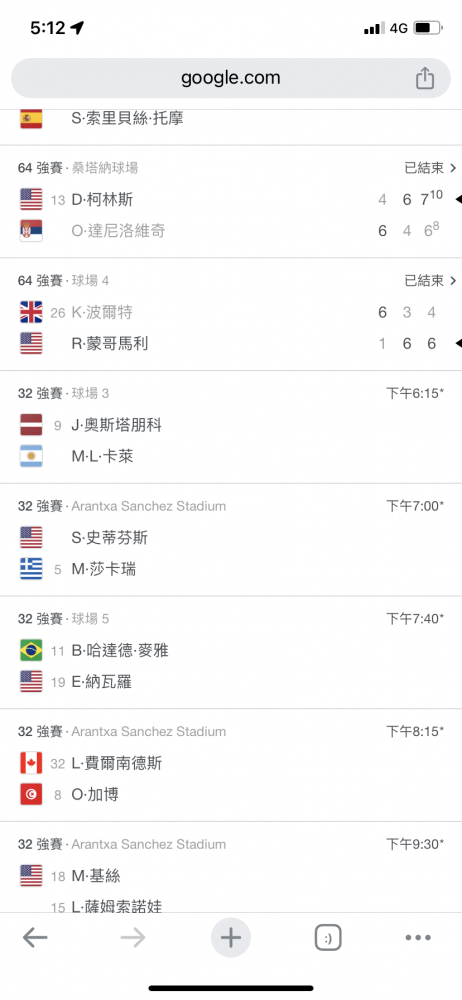Tap the share icon in address bar
This screenshot has width=462, height=1000.
425,78
